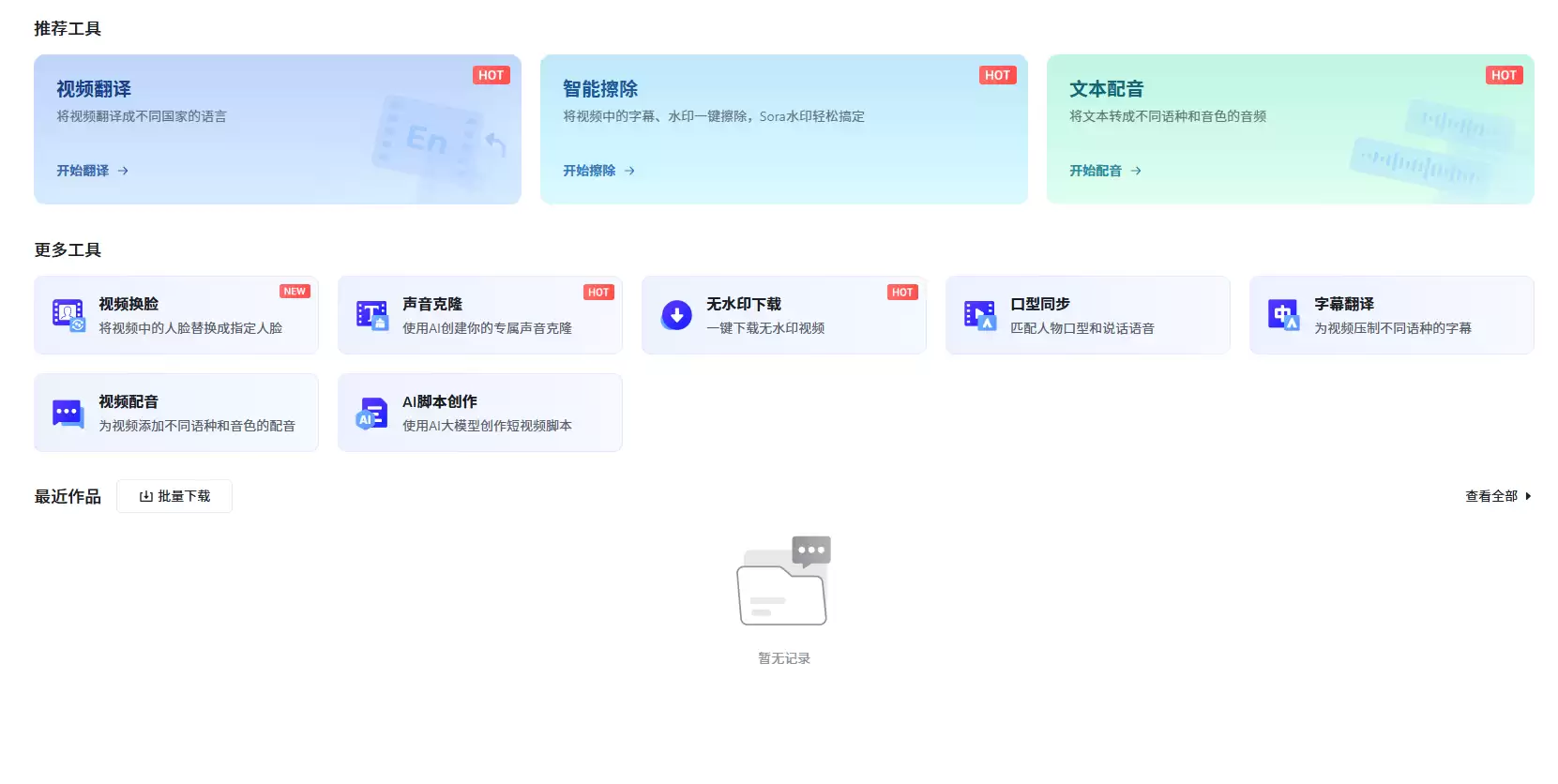
Task: Click the text 一键下载无水印视频
Action: tap(765, 328)
